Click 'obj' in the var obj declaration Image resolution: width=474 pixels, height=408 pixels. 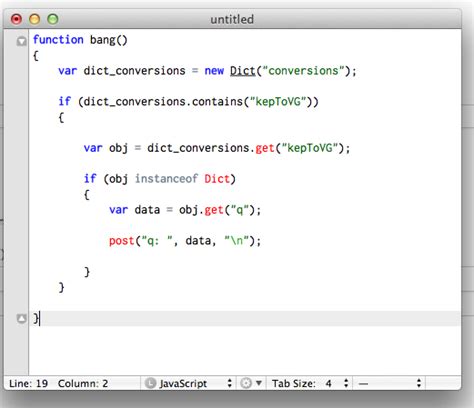(119, 148)
